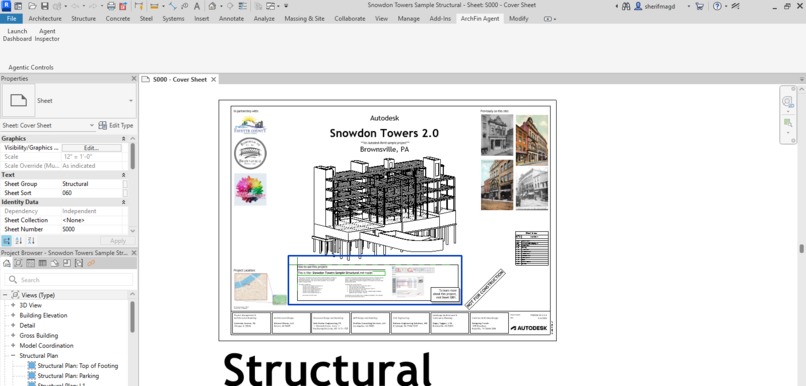Expand the 3D View tree node

pos(13,305)
